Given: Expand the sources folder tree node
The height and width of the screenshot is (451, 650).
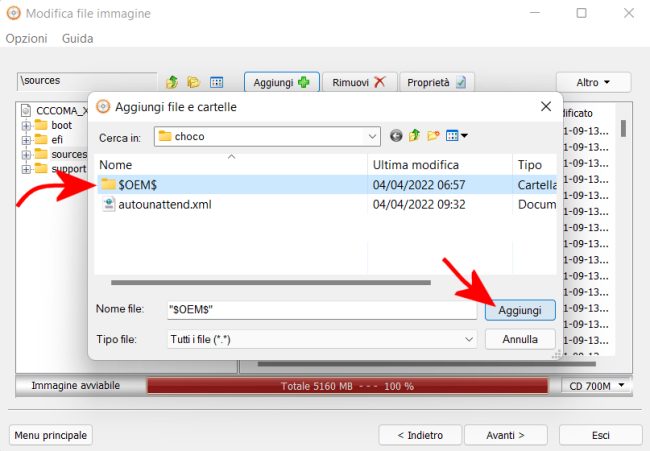Looking at the screenshot, I should tap(26, 155).
